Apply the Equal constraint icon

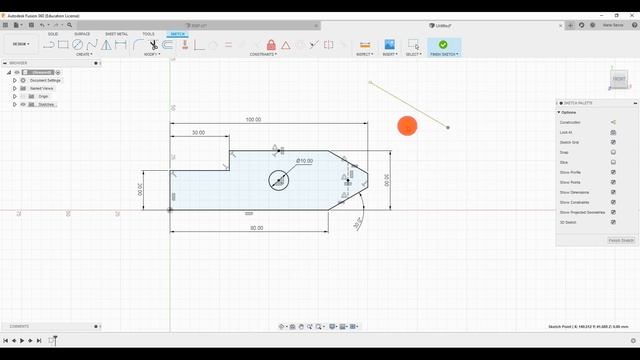tap(228, 45)
